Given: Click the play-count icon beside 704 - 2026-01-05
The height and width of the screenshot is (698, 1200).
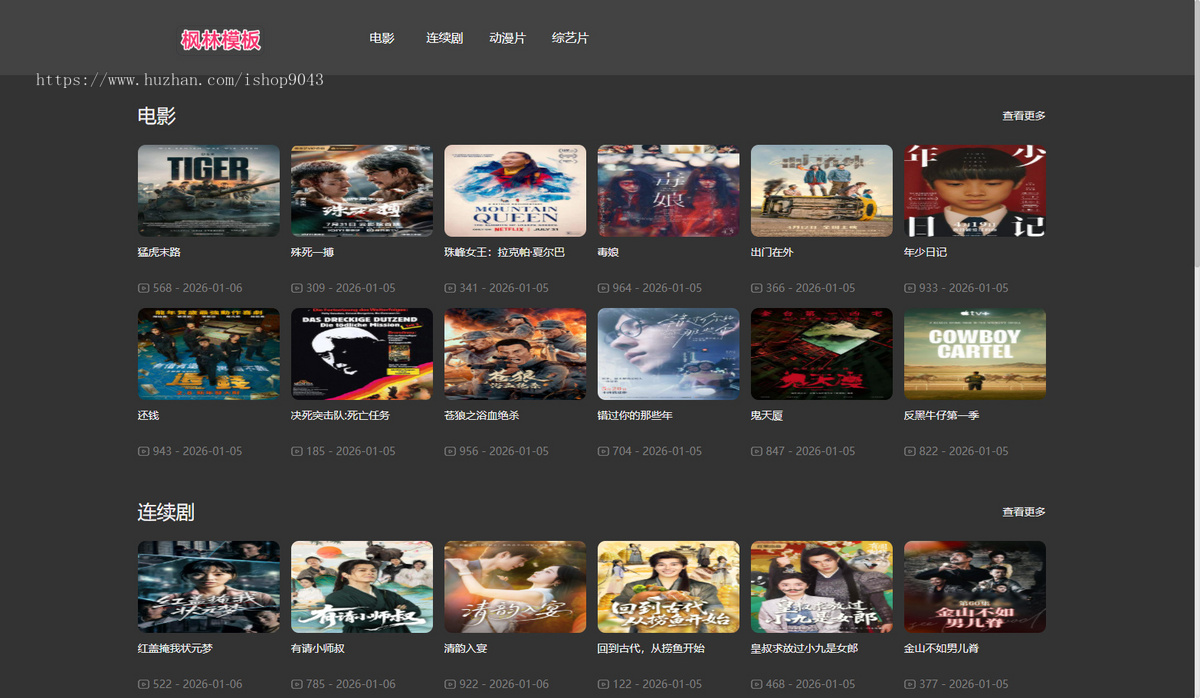Looking at the screenshot, I should (603, 451).
